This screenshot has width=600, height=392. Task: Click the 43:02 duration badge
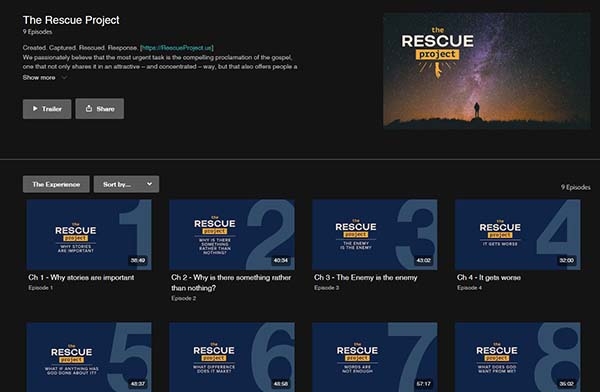[424, 260]
